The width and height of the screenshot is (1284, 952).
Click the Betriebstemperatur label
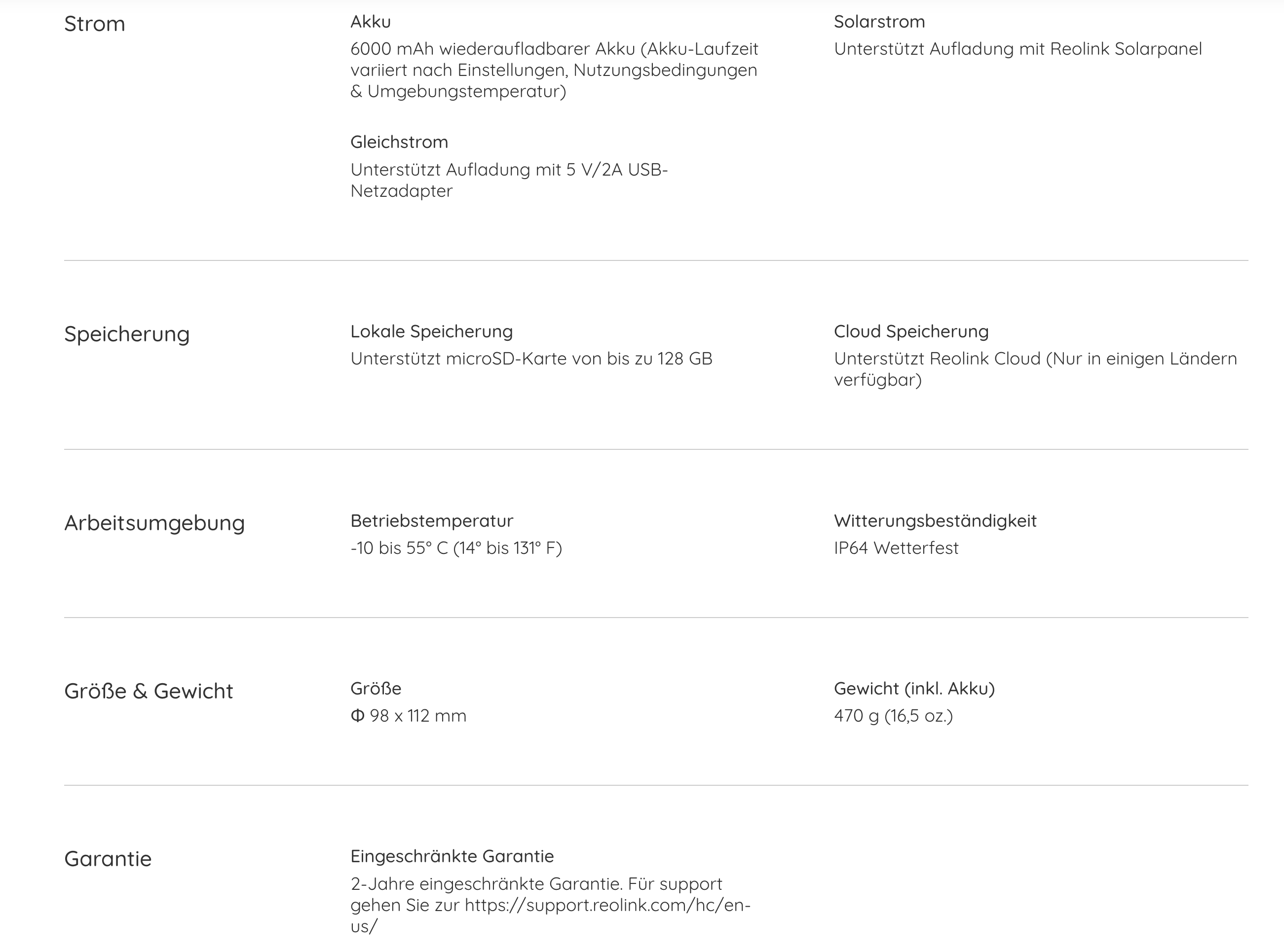[x=432, y=521]
